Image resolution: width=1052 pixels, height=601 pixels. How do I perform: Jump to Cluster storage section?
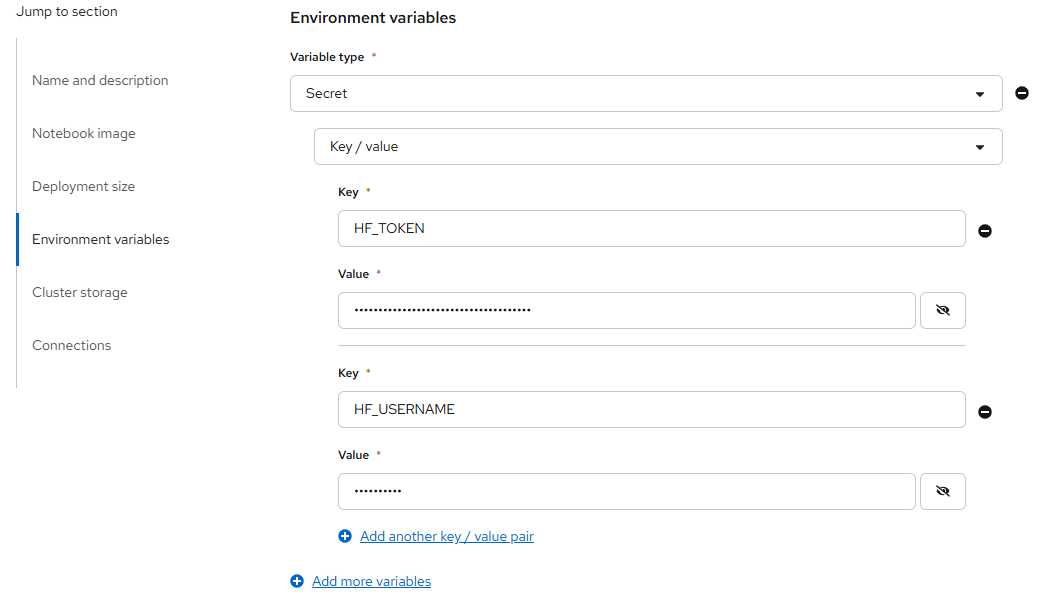tap(80, 292)
